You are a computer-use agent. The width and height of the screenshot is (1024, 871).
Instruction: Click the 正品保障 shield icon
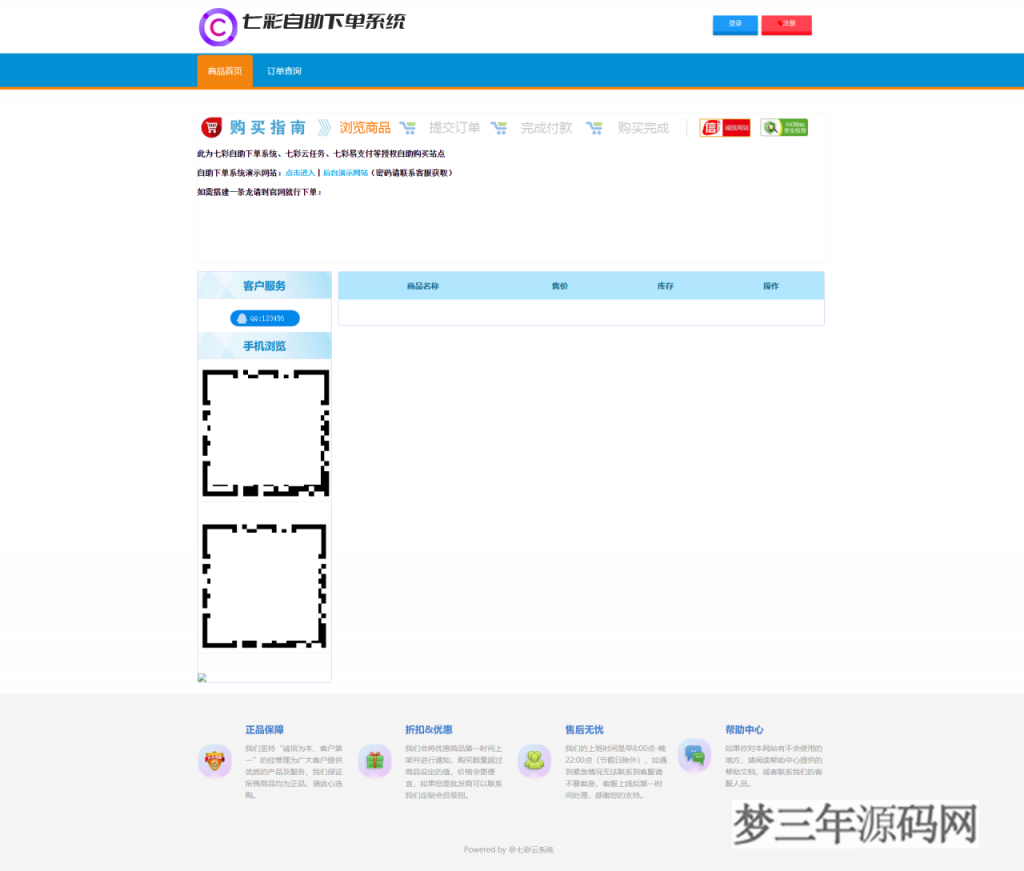point(215,761)
